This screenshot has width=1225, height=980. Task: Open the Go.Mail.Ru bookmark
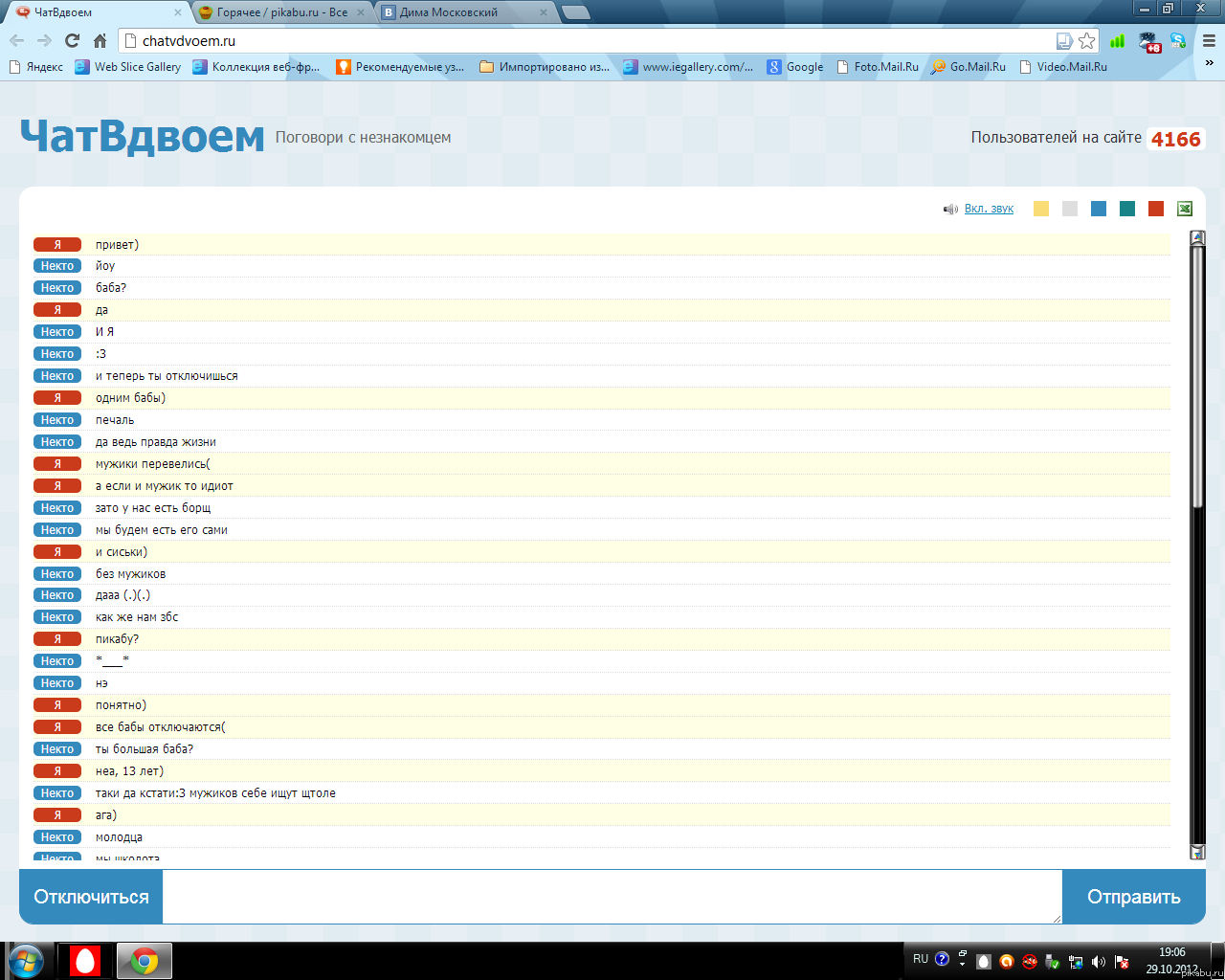[968, 67]
